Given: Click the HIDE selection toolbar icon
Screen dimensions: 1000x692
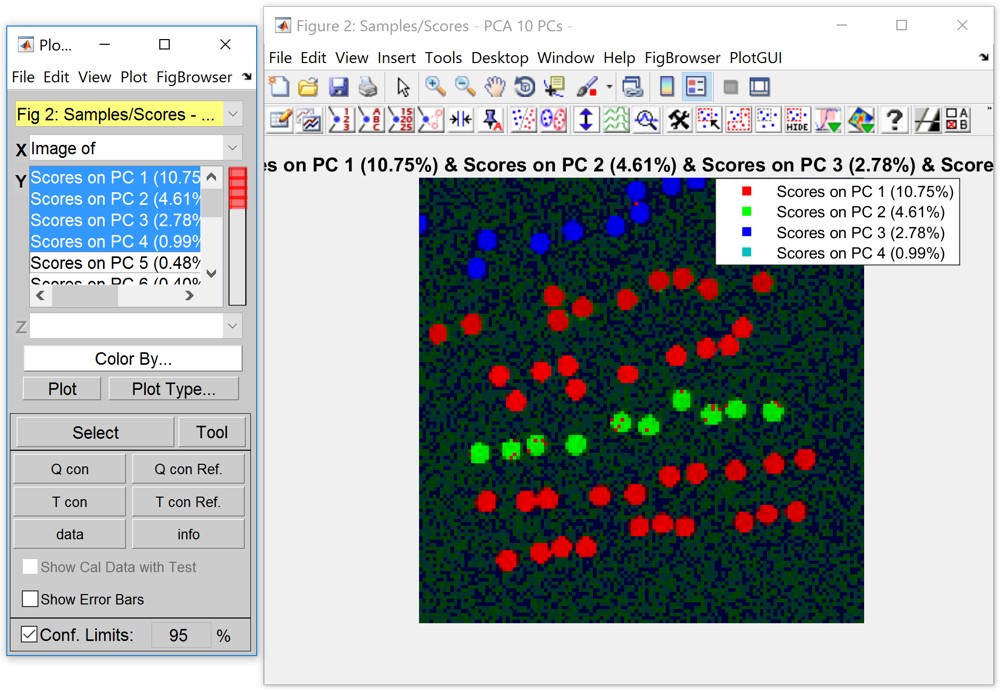Looking at the screenshot, I should click(797, 121).
